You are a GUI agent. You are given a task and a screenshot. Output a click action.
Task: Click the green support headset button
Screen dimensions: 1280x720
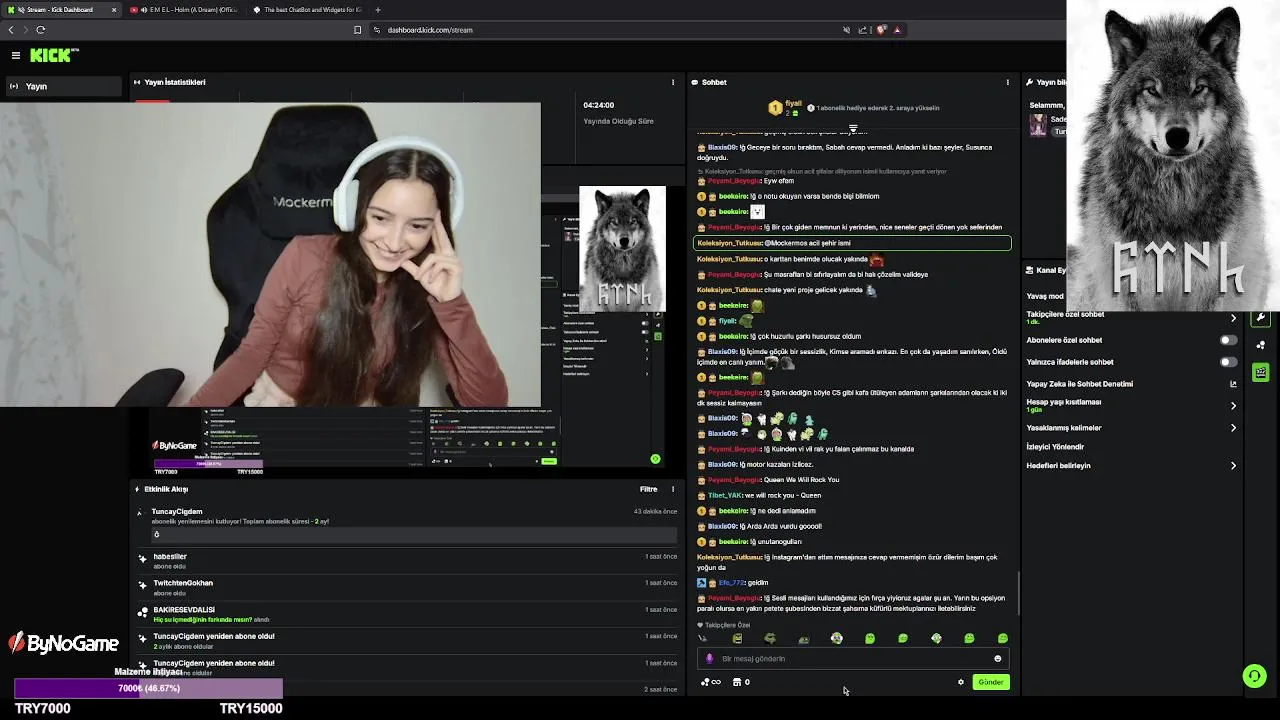click(x=1254, y=676)
